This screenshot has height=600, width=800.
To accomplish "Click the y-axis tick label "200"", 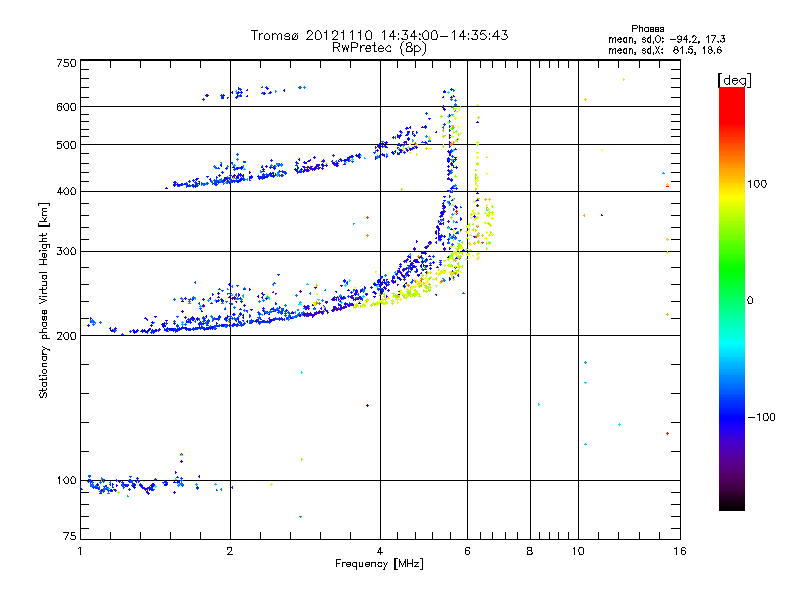I will coord(66,336).
